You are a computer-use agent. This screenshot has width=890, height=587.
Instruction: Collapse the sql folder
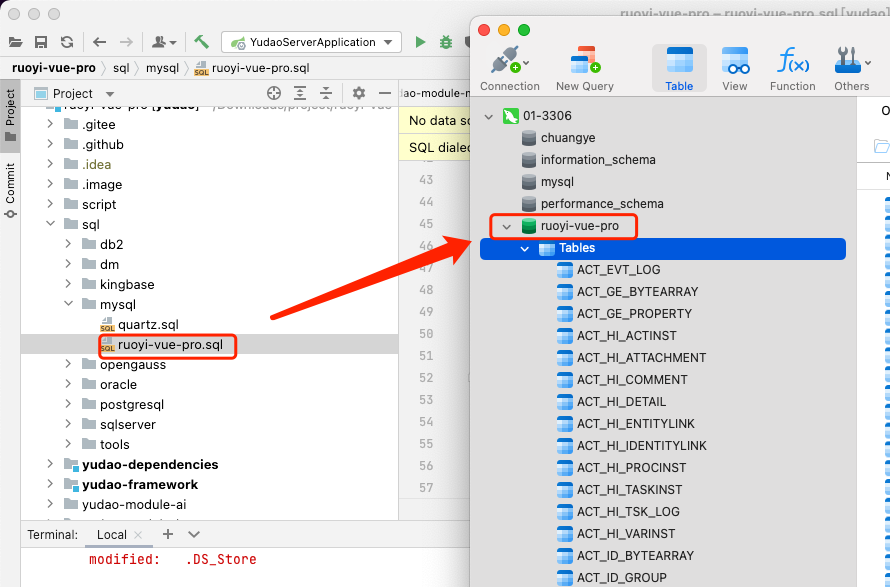[x=51, y=224]
